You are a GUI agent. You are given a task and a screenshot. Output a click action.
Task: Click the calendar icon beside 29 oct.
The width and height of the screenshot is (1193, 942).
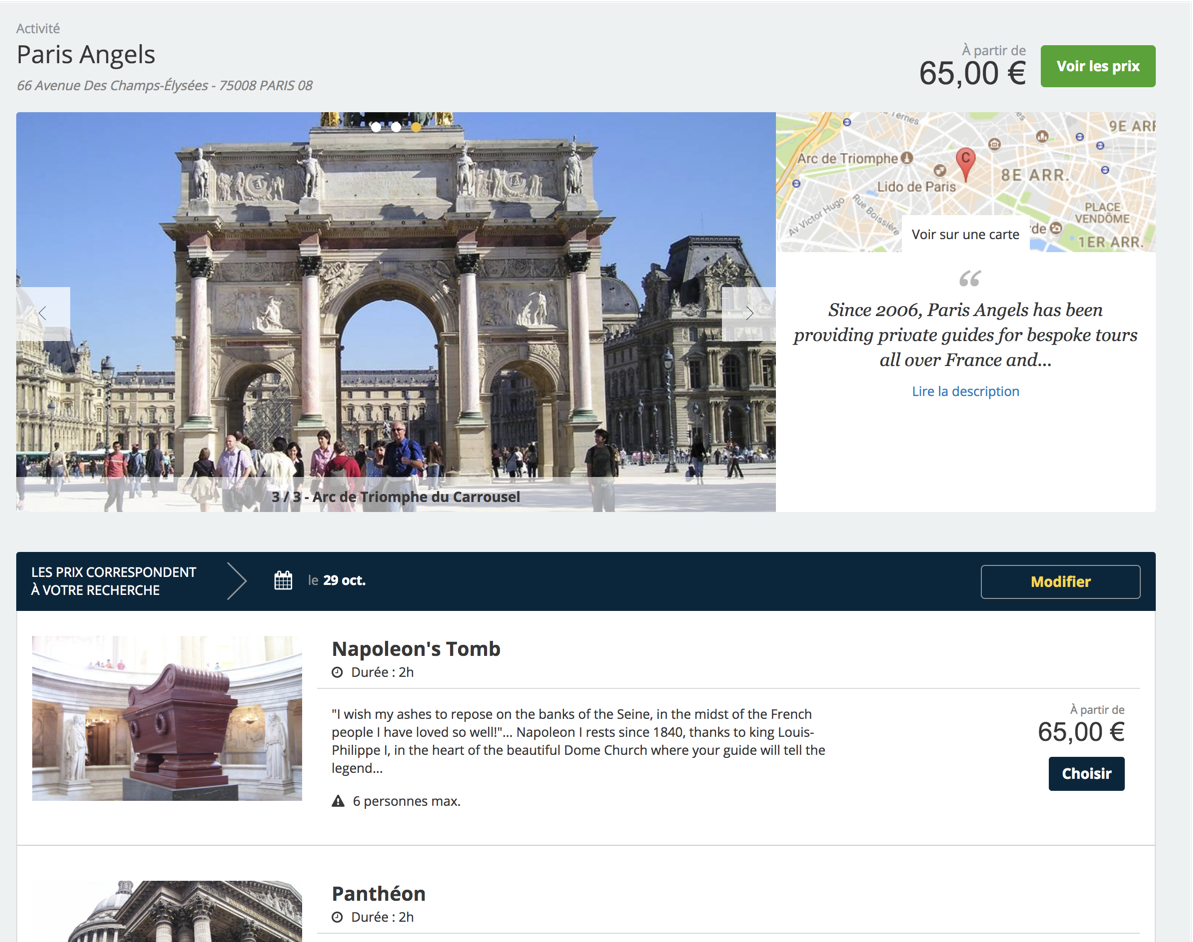pos(283,581)
